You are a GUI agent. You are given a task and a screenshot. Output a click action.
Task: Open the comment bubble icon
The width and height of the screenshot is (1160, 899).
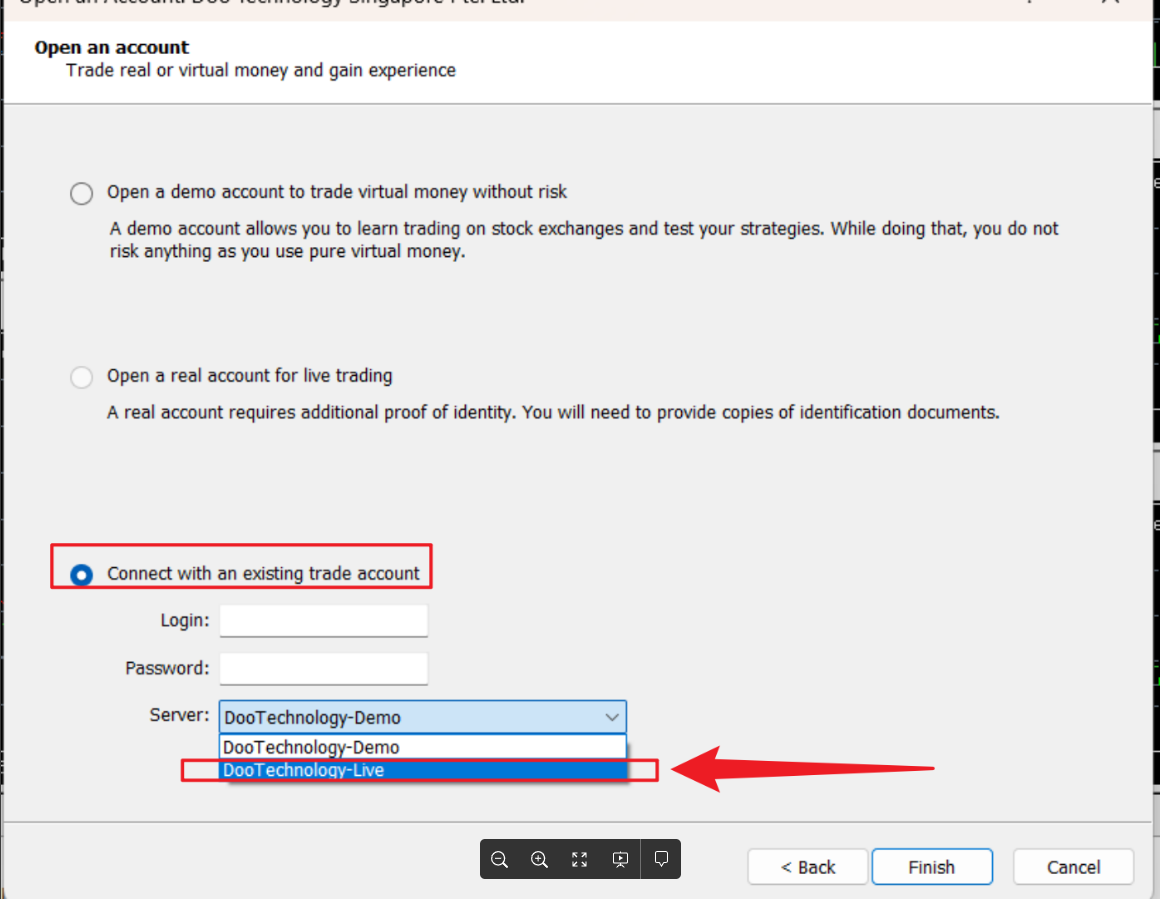click(x=661, y=858)
